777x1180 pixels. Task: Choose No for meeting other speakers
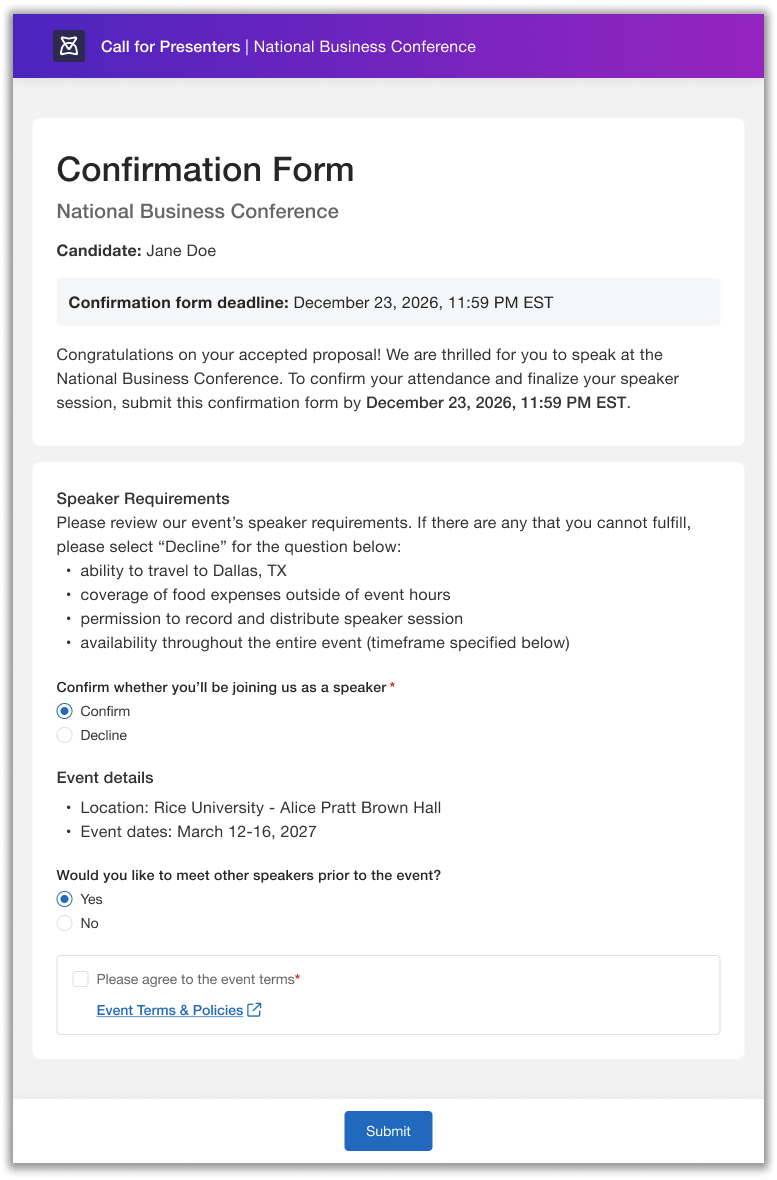point(64,923)
